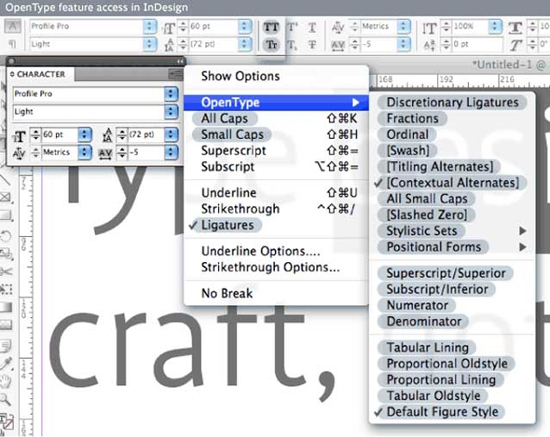The width and height of the screenshot is (550, 437).
Task: Choose Show Options from panel menu
Action: [240, 76]
